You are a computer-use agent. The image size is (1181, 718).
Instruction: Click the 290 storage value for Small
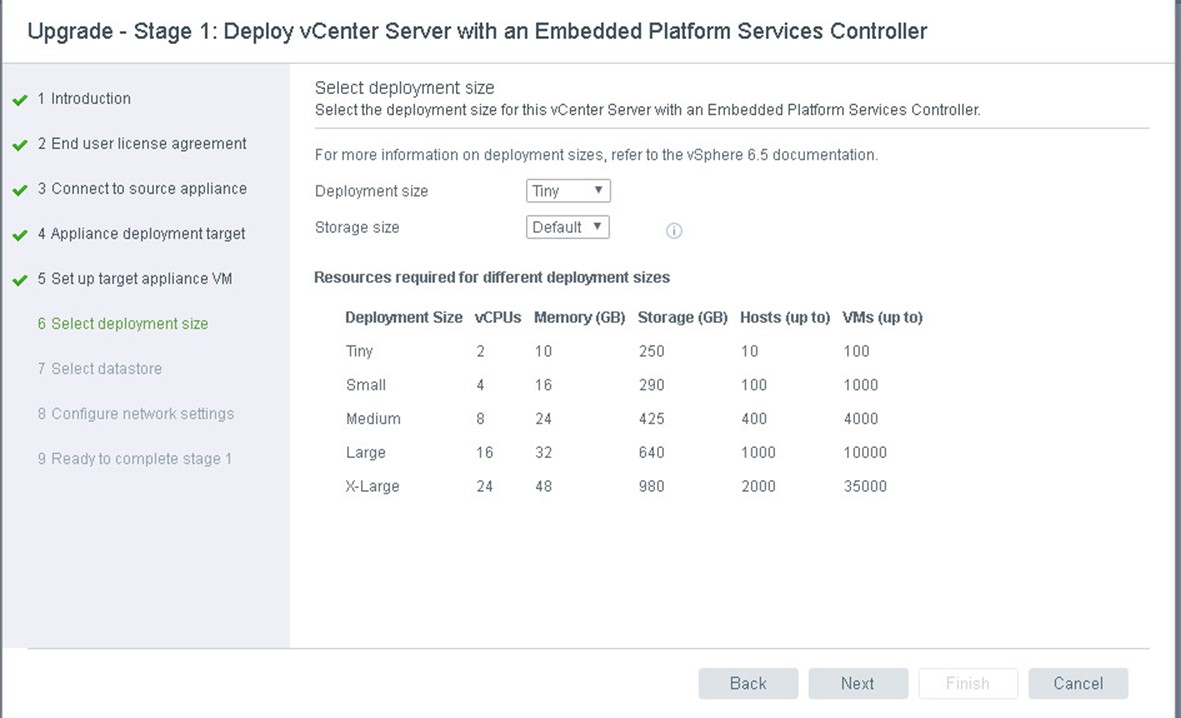[x=652, y=385]
